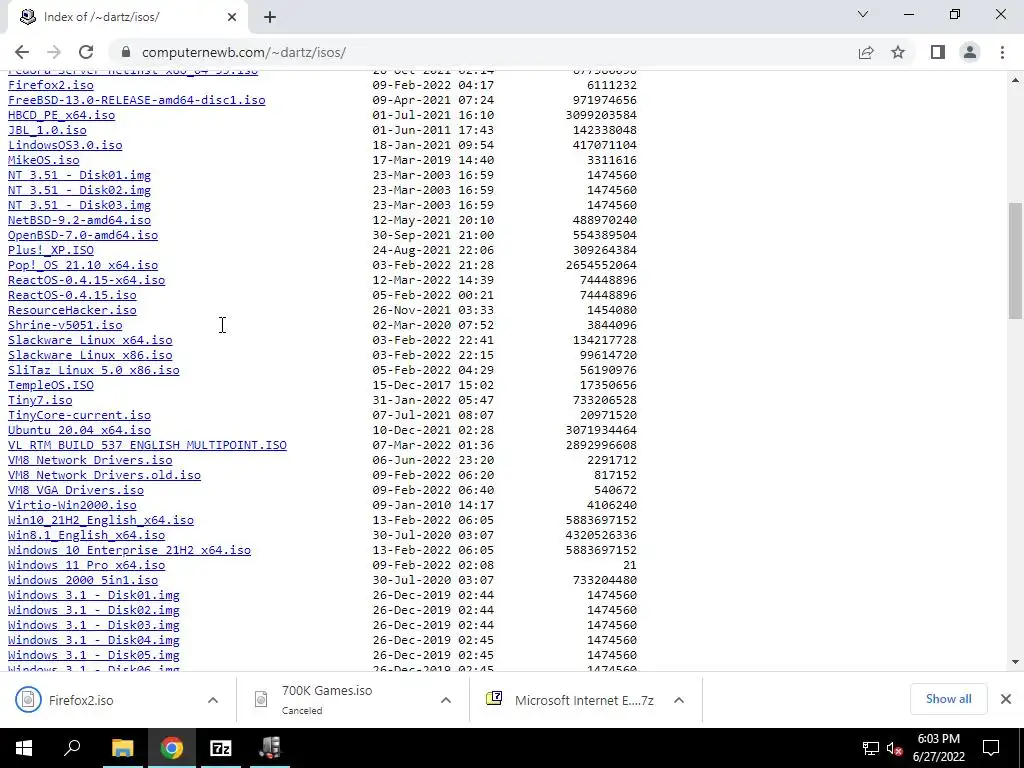The width and height of the screenshot is (1024, 768).
Task: Open JBL_1.0.iso link
Action: [x=47, y=130]
